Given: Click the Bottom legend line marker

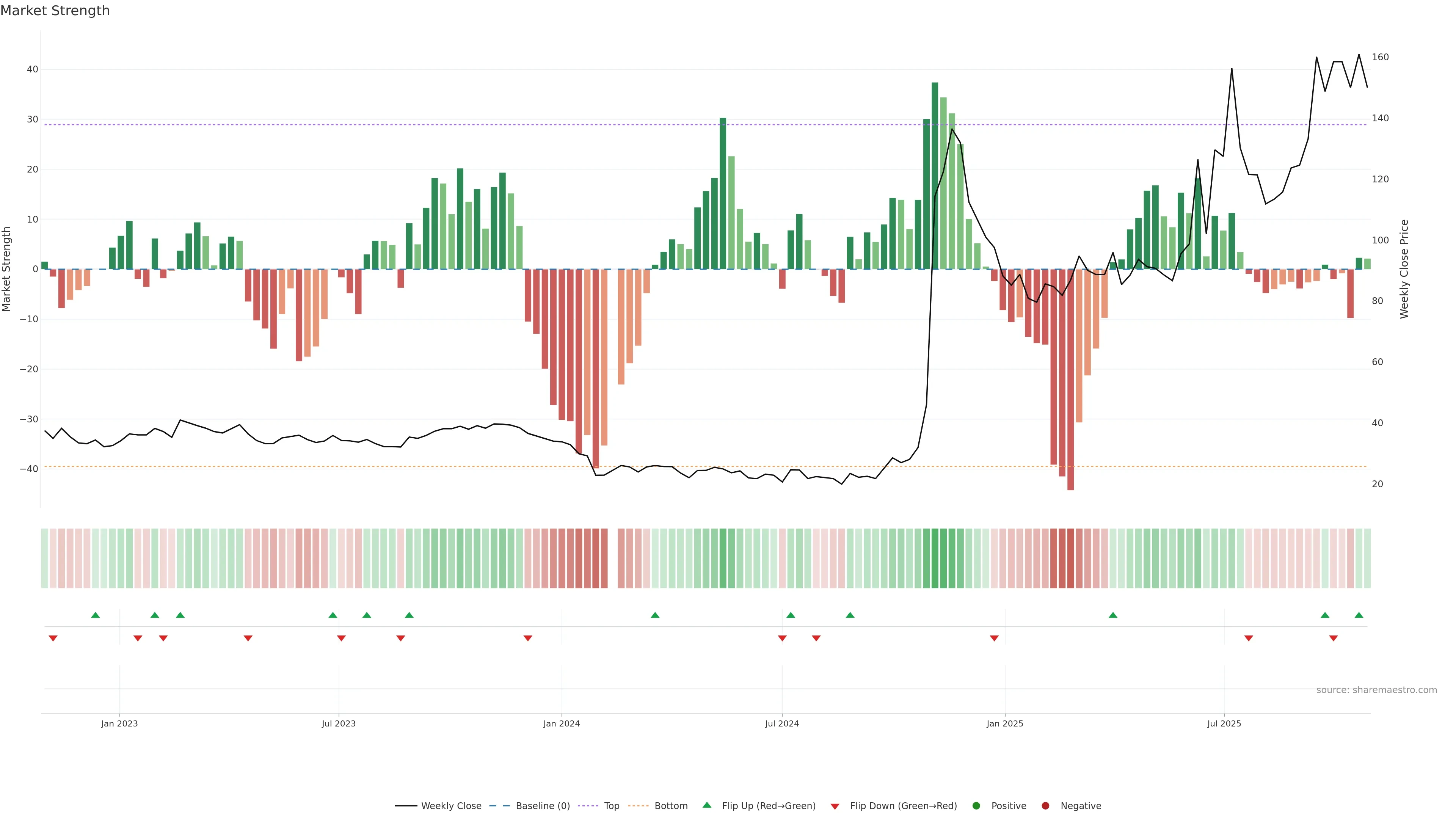Looking at the screenshot, I should coord(638,805).
